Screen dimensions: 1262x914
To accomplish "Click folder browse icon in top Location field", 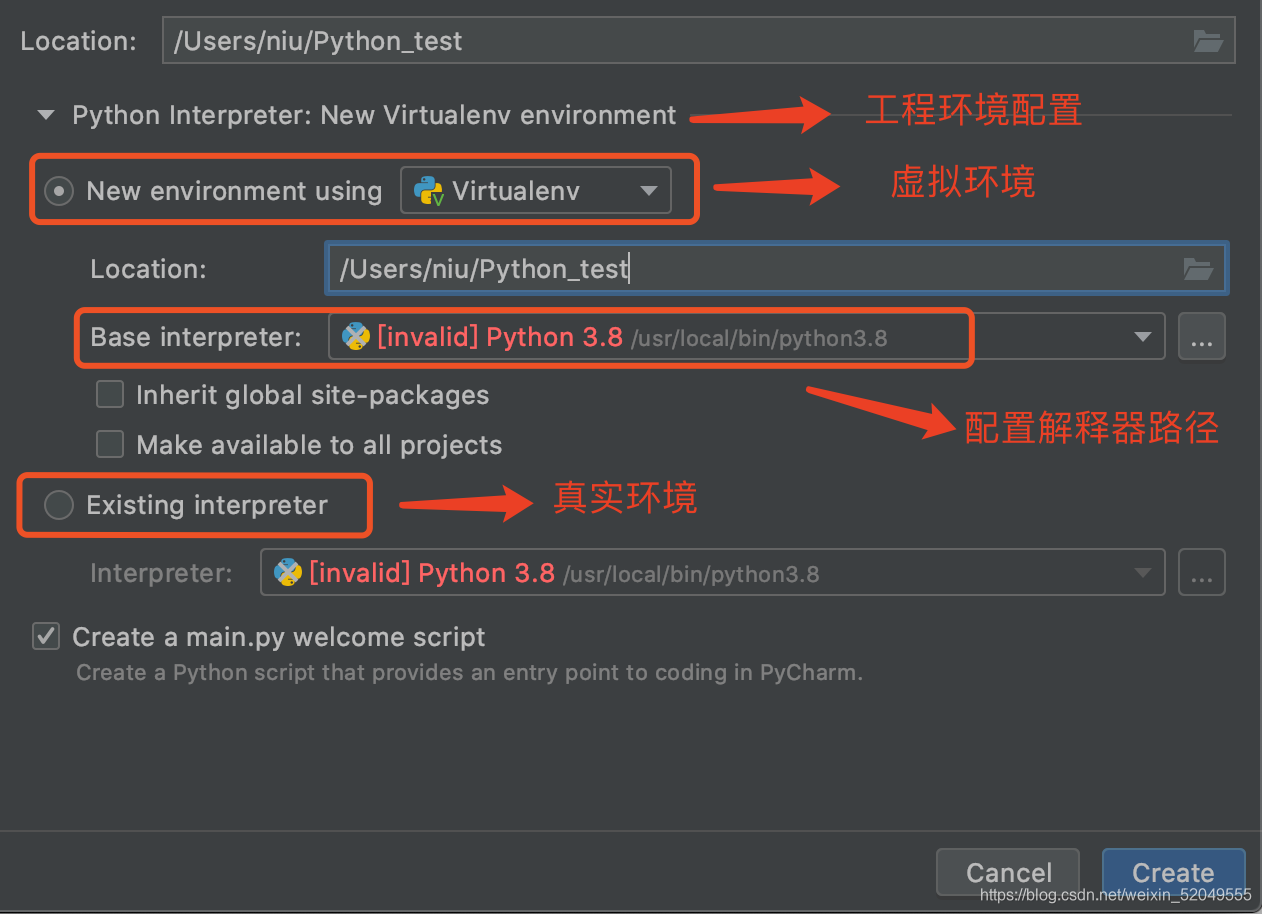I will pos(1208,41).
